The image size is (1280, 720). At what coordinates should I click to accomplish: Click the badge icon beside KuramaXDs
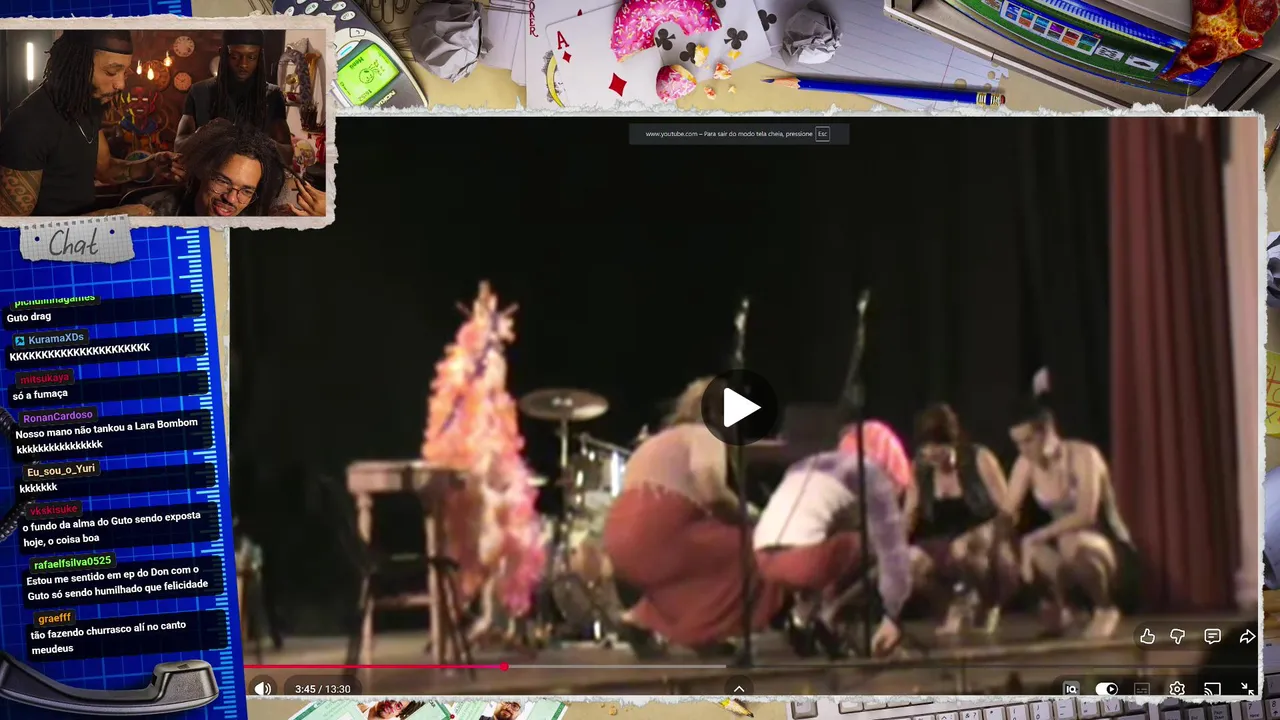19,341
